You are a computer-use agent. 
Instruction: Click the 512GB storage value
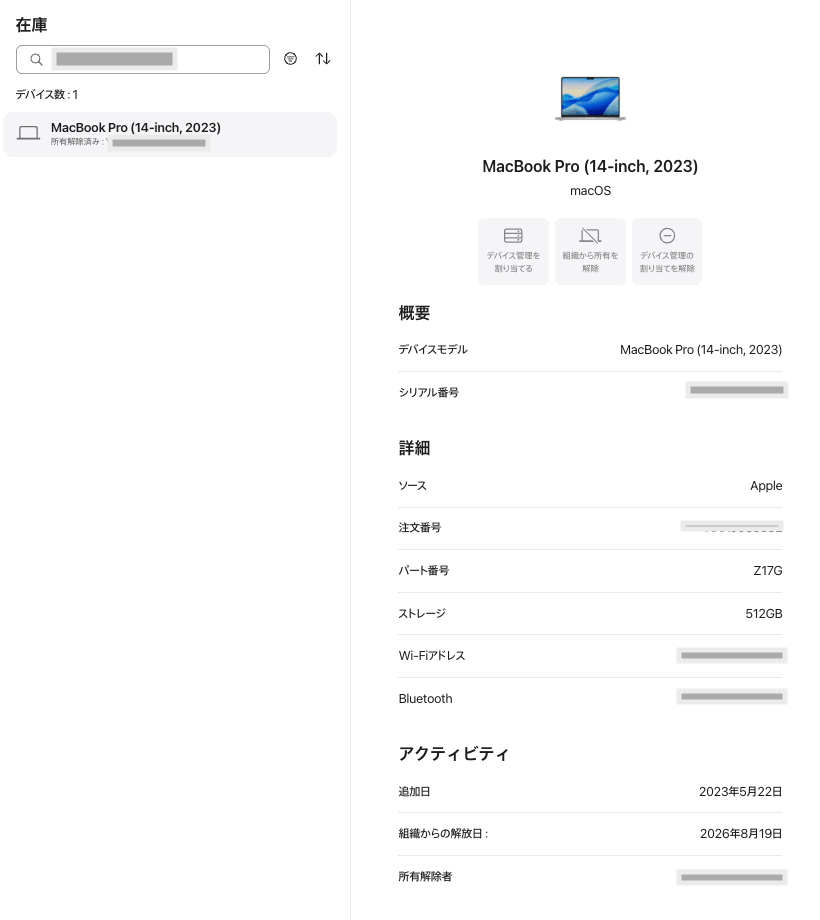coord(764,614)
